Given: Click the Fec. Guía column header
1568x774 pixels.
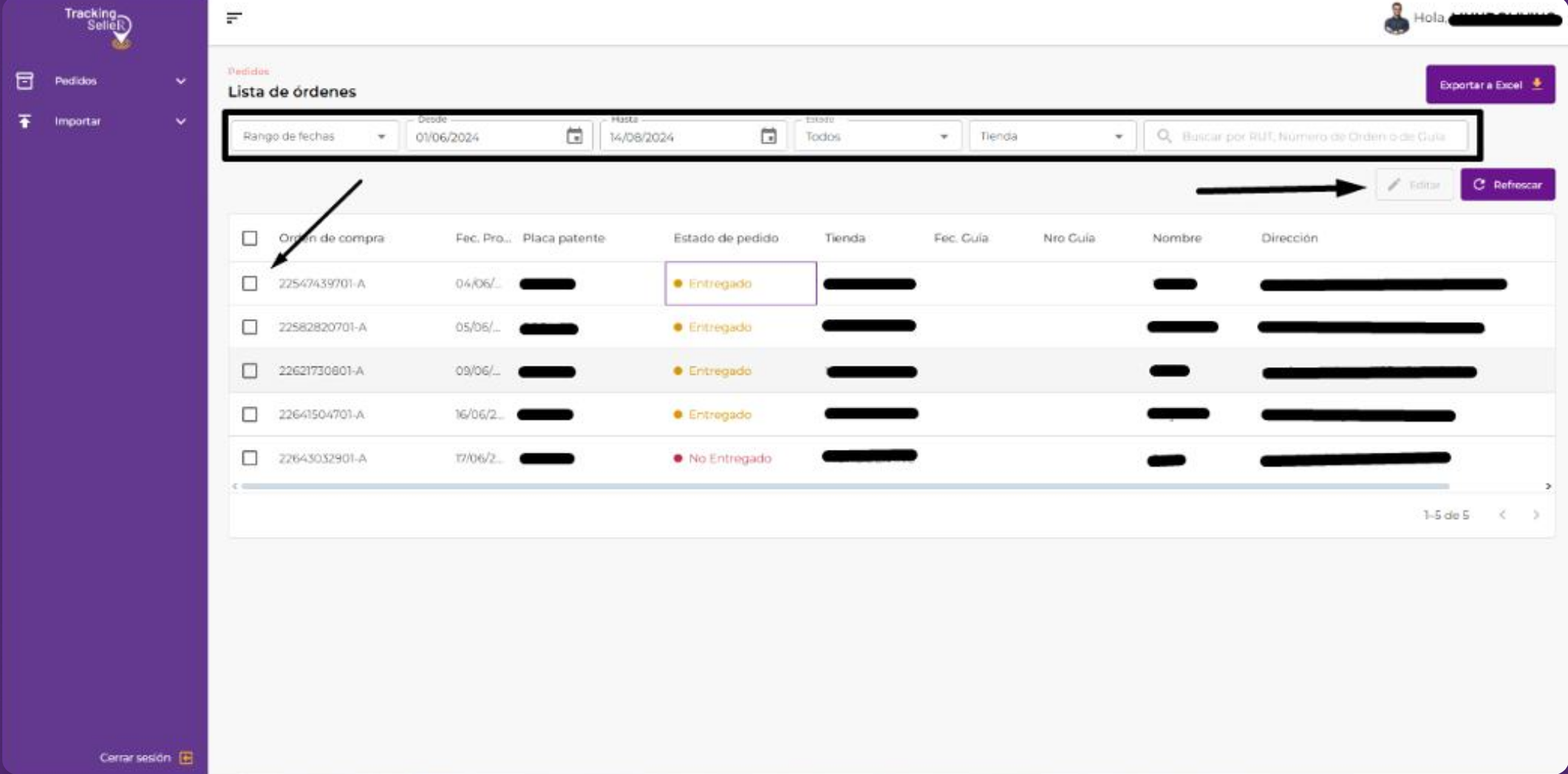Looking at the screenshot, I should click(961, 238).
